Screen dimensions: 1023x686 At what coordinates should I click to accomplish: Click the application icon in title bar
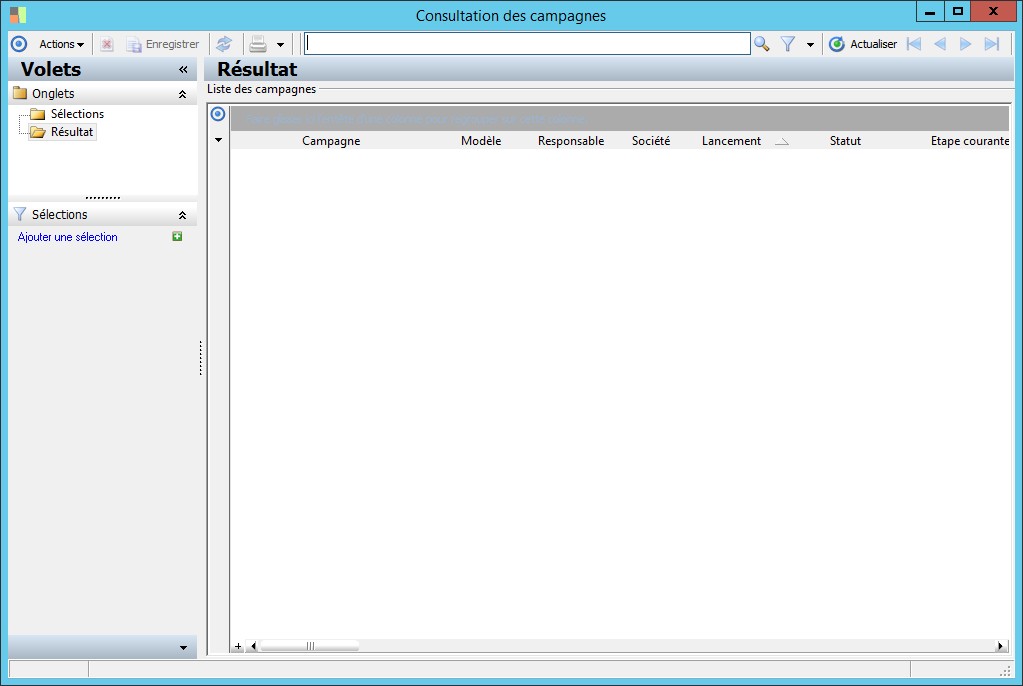coord(18,14)
